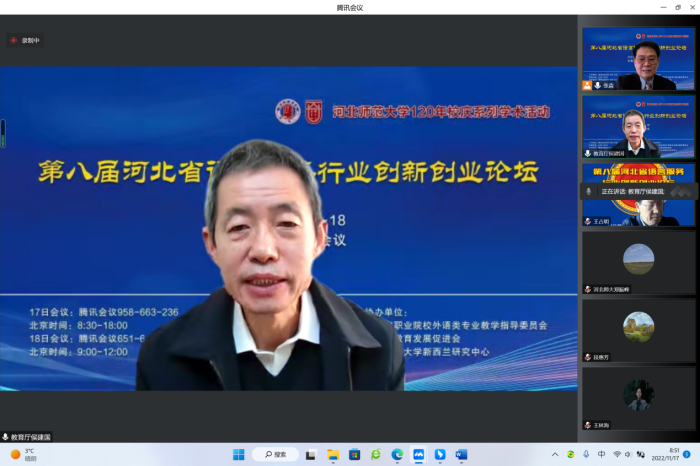
Task: Toggle the 中 input method indicator
Action: pyautogui.click(x=600, y=454)
